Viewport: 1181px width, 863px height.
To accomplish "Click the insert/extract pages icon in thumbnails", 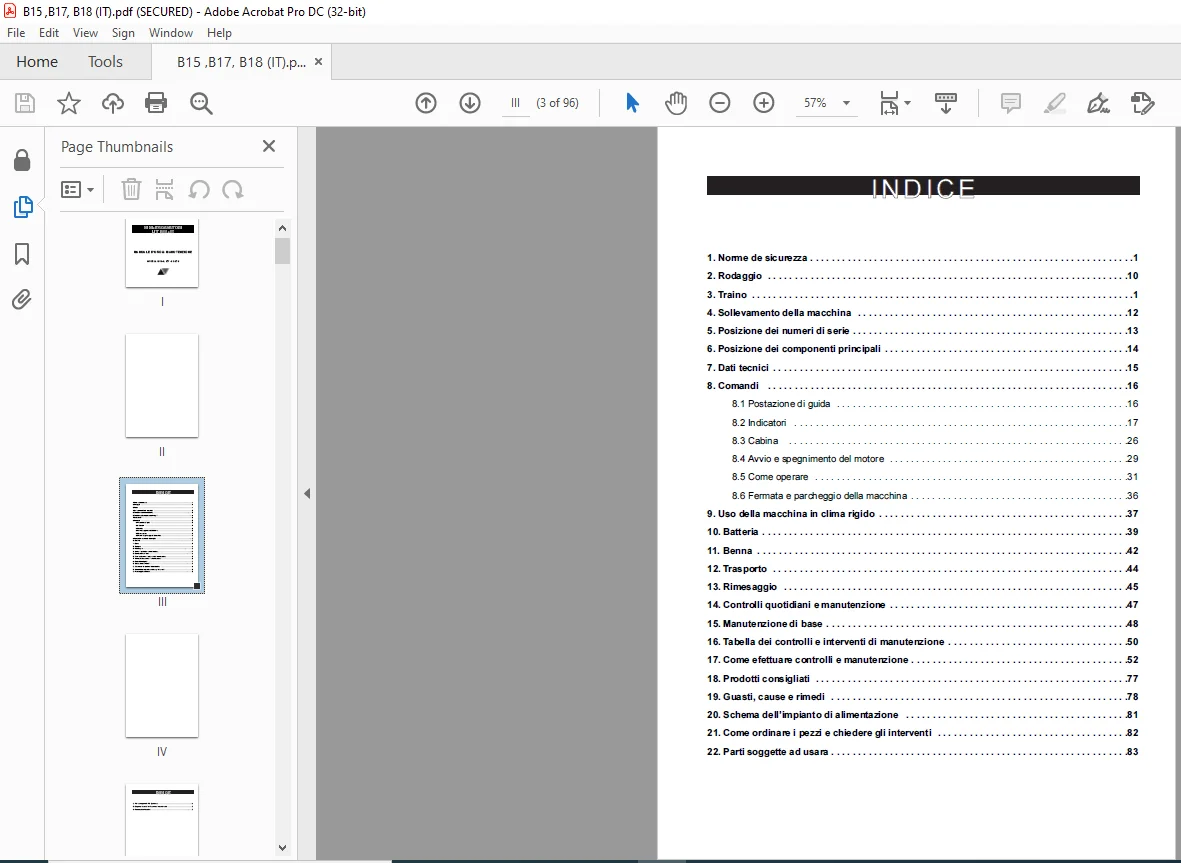I will point(164,190).
